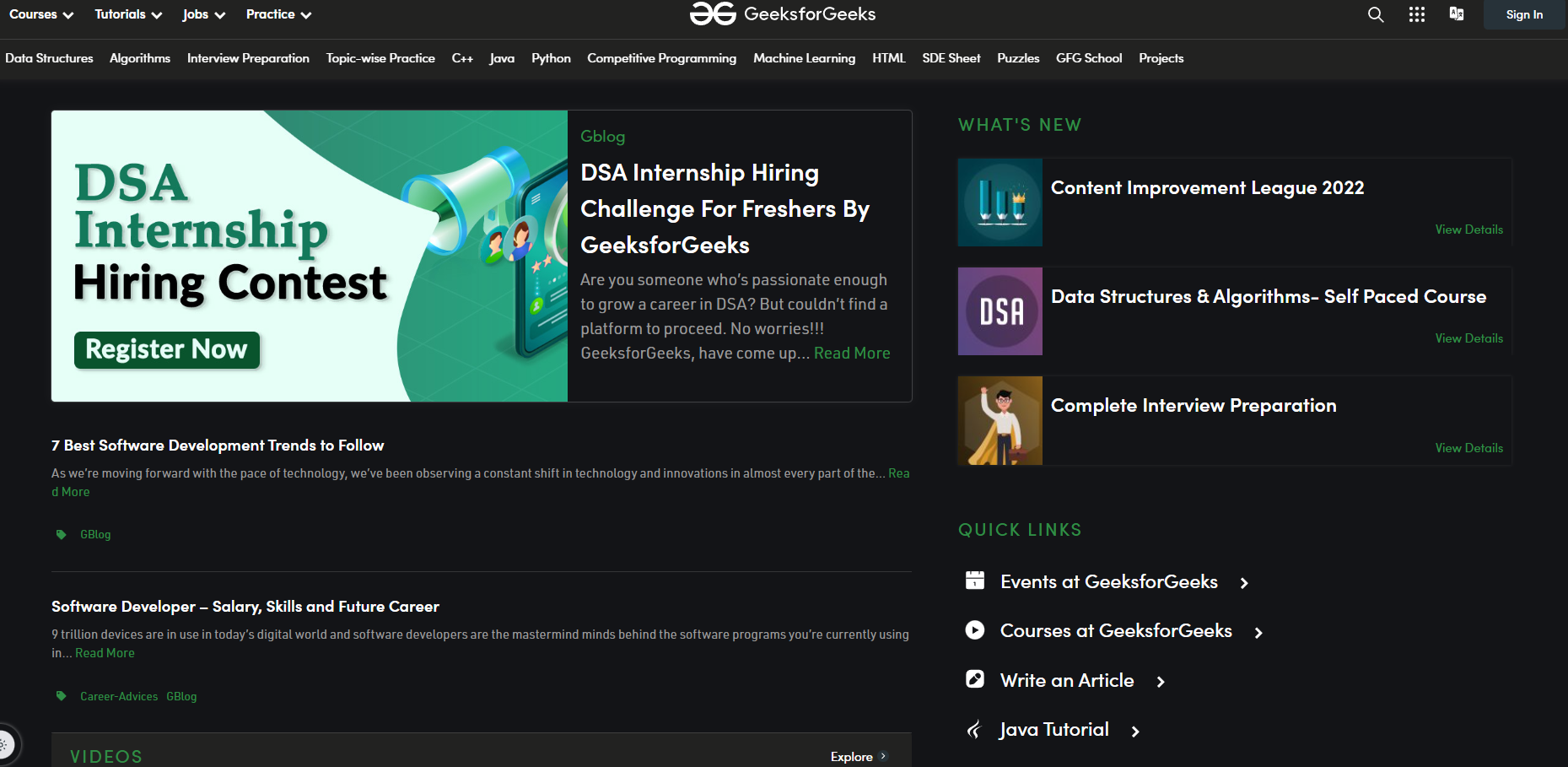Click the DSA Internship Hiring Contest banner image
1568x767 pixels.
point(310,256)
